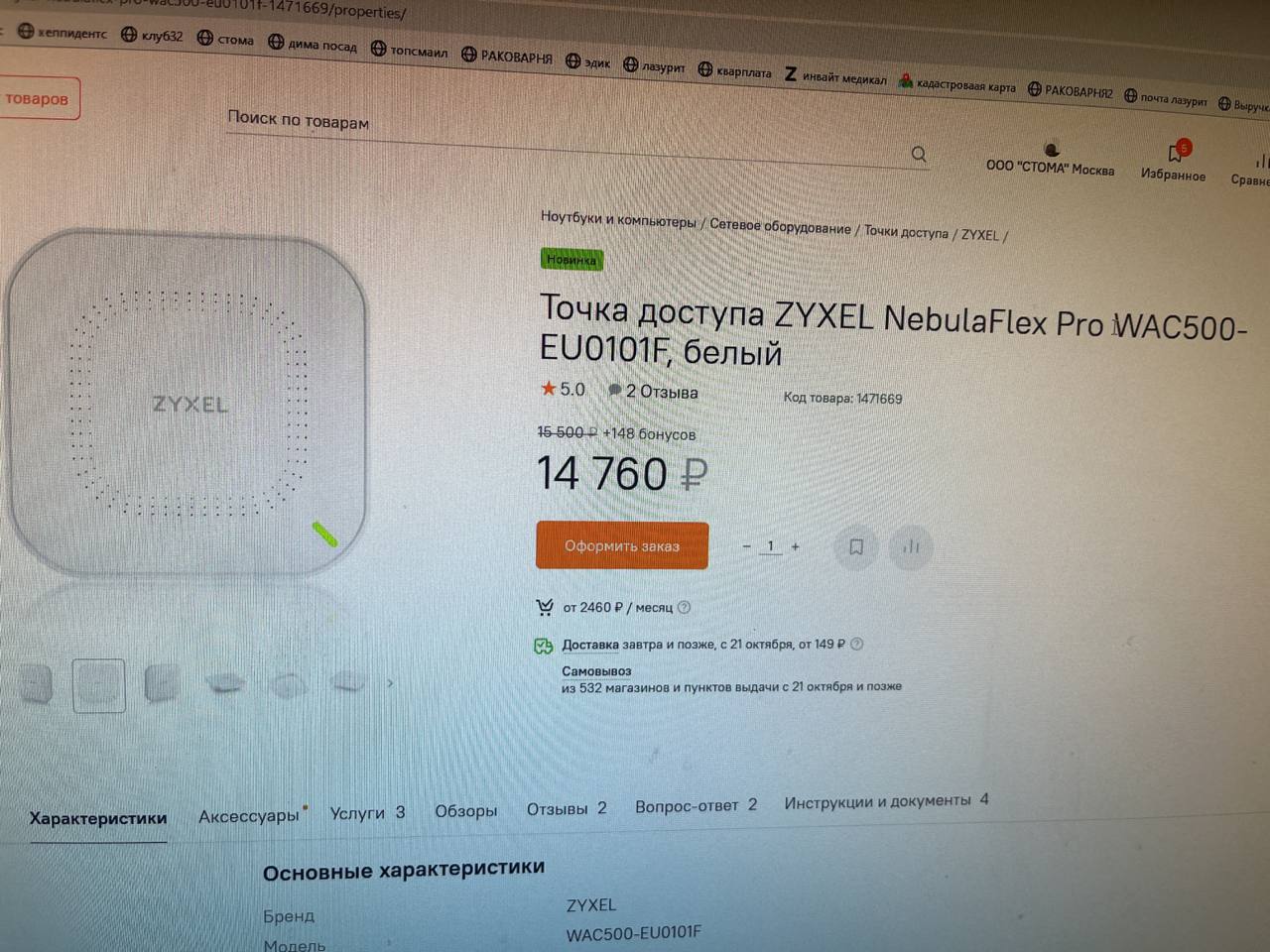Click the installment question mark icon
The height and width of the screenshot is (952, 1270).
tap(684, 607)
